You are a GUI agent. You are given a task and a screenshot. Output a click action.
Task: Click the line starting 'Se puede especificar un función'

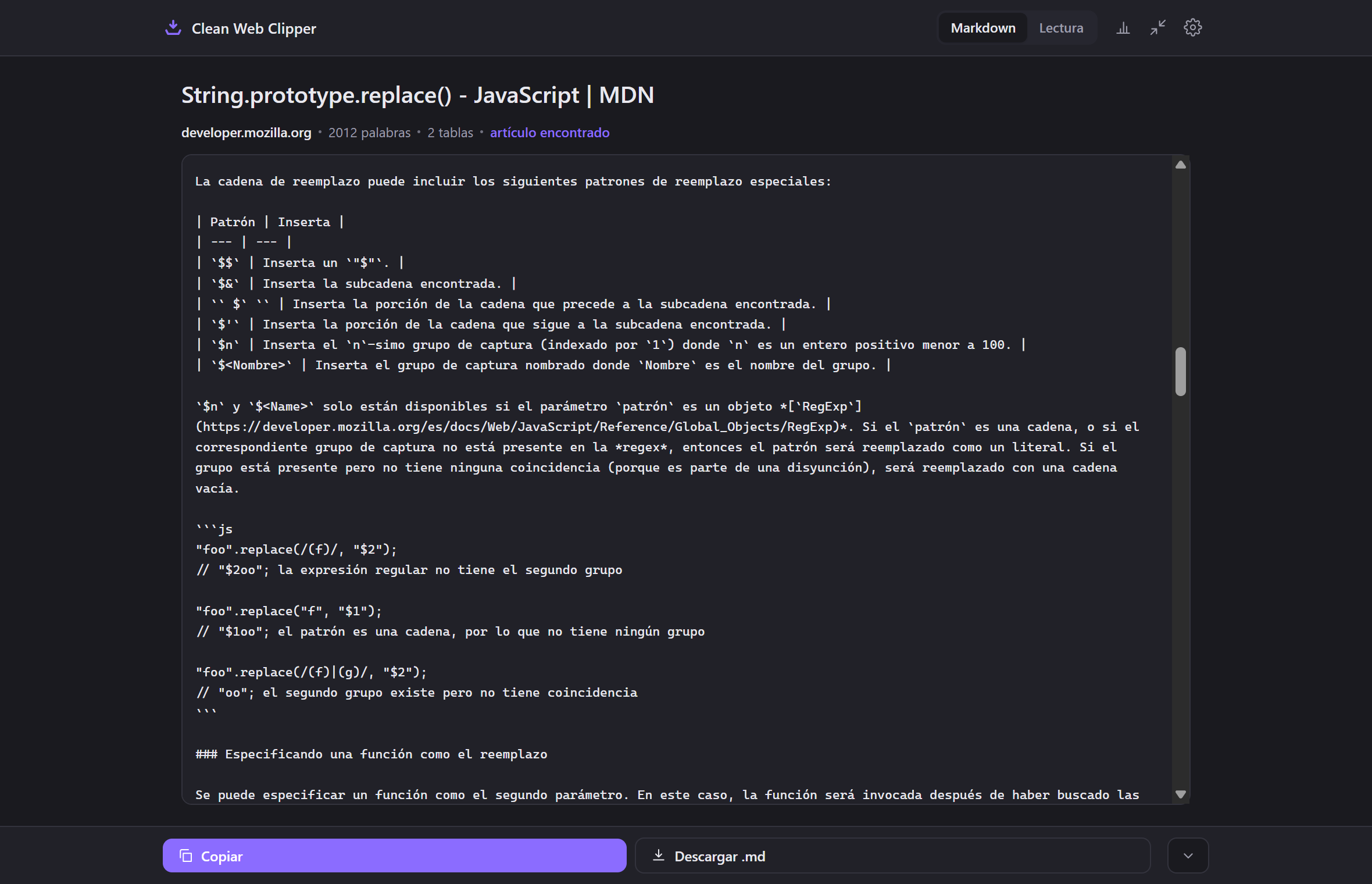click(667, 795)
